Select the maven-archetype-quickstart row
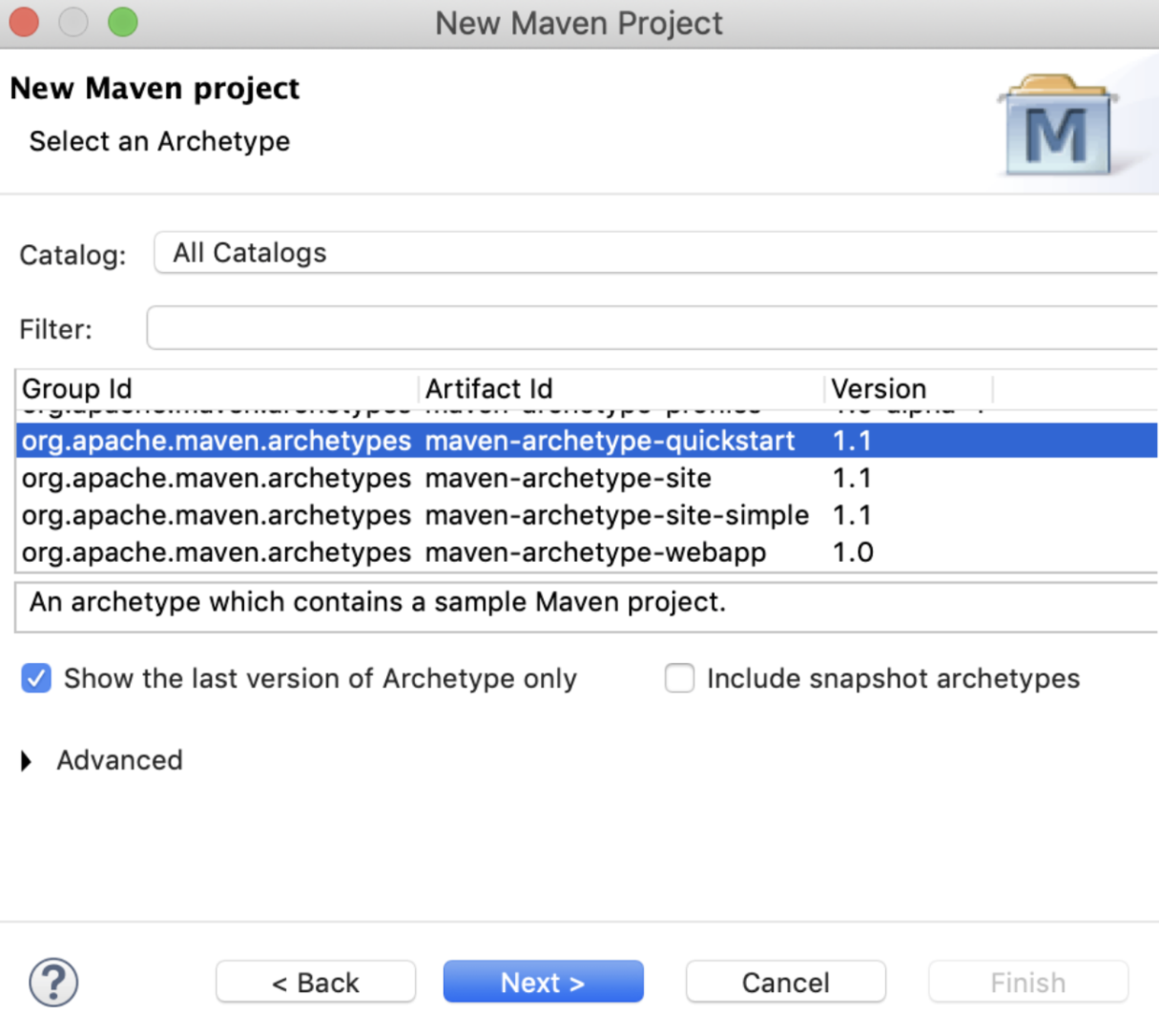 [587, 440]
